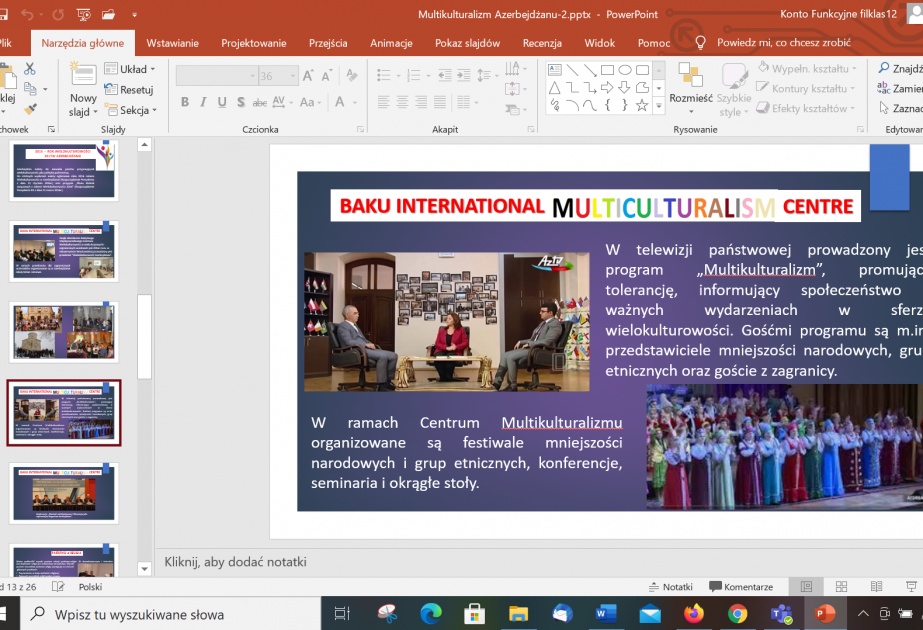Click the Cut scissors icon
Image resolution: width=923 pixels, height=630 pixels.
point(29,69)
